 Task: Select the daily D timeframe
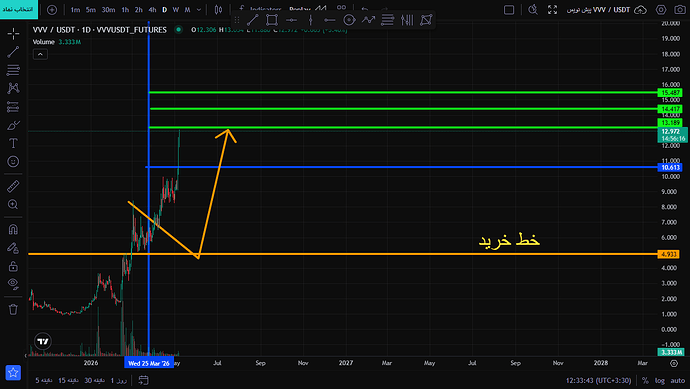point(165,10)
